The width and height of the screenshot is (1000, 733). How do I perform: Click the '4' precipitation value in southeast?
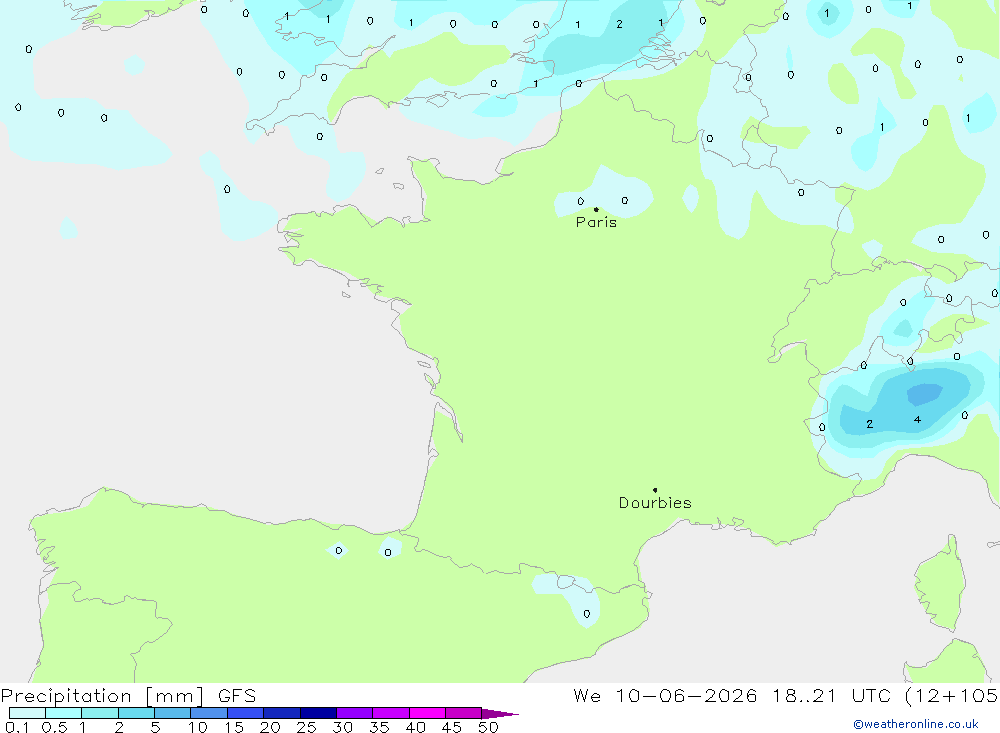pos(917,420)
